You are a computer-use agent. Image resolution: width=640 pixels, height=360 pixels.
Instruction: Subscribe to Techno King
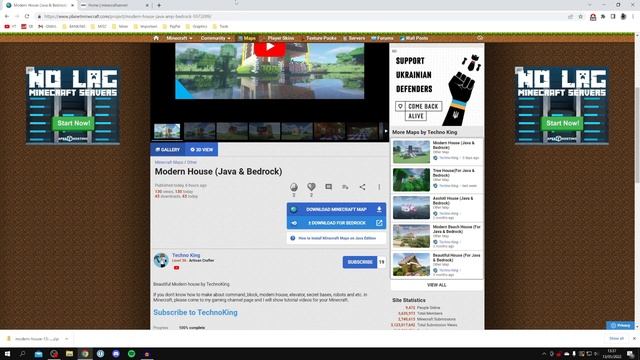coord(360,262)
